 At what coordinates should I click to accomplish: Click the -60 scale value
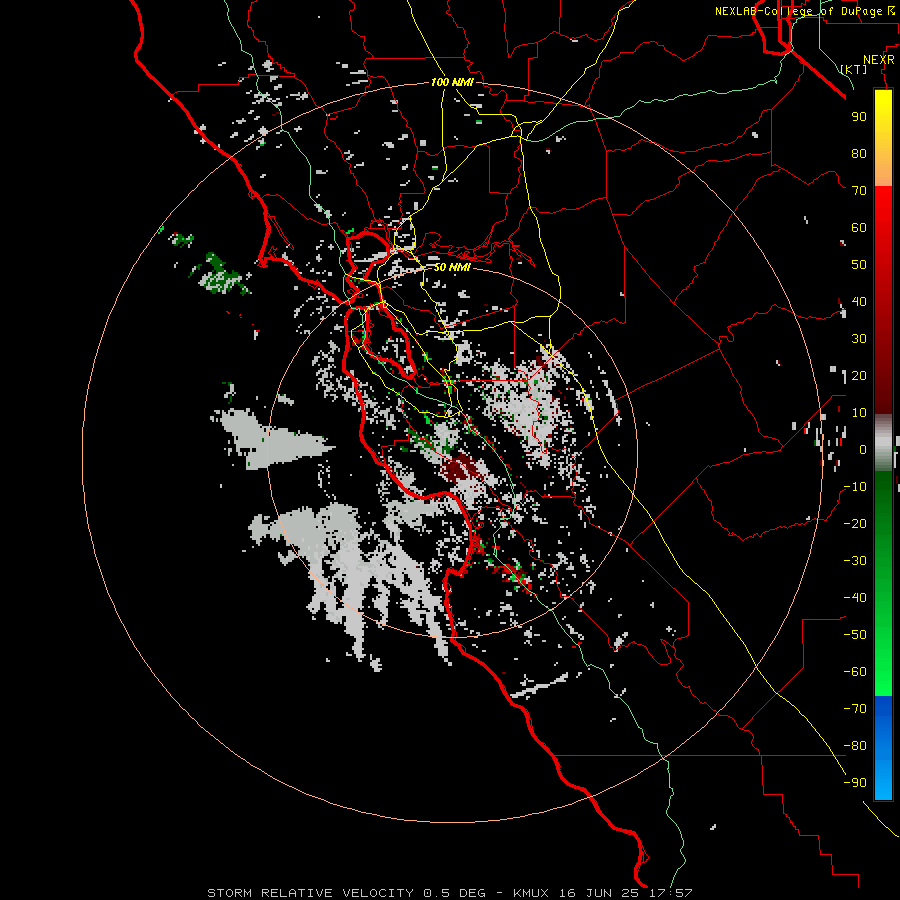tap(855, 672)
